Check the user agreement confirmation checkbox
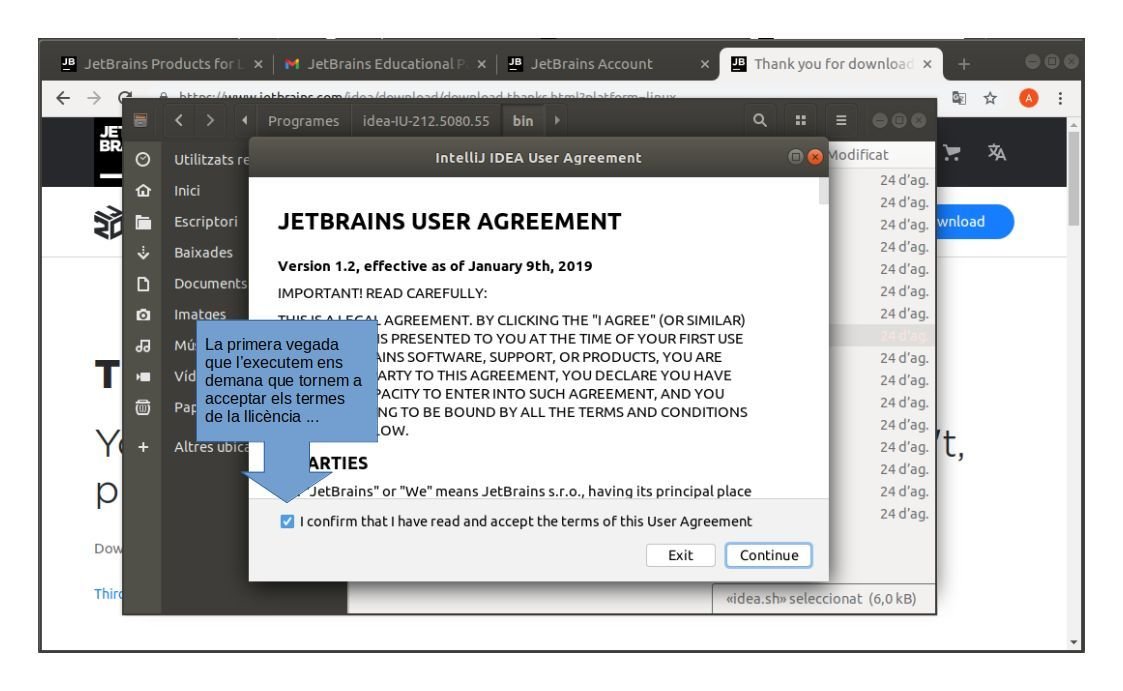This screenshot has height=691, width=1123. coord(287,521)
